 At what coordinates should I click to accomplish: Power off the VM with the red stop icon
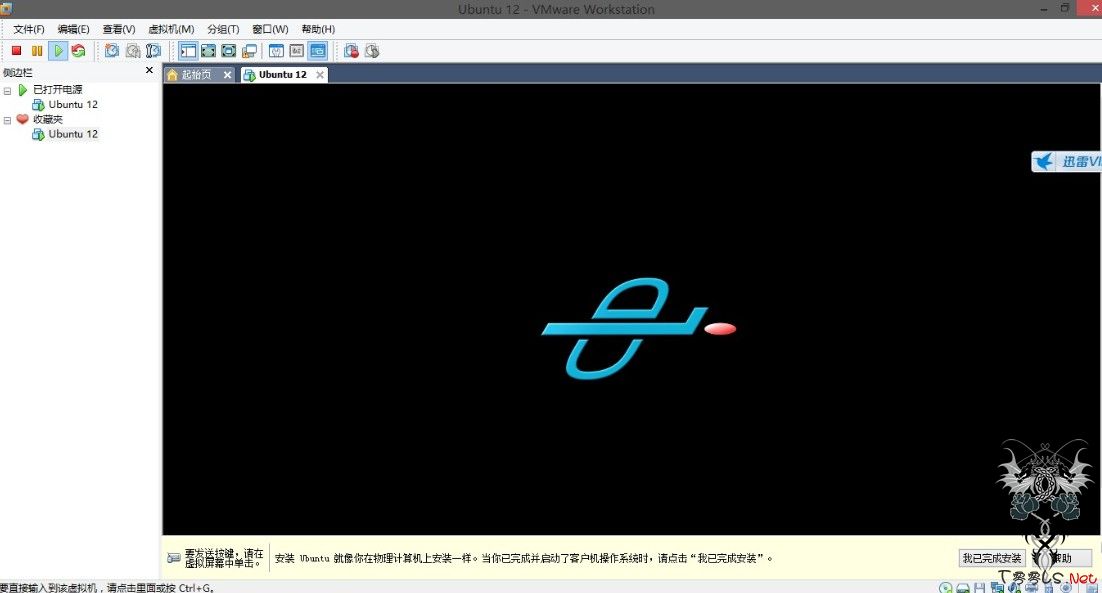(16, 51)
